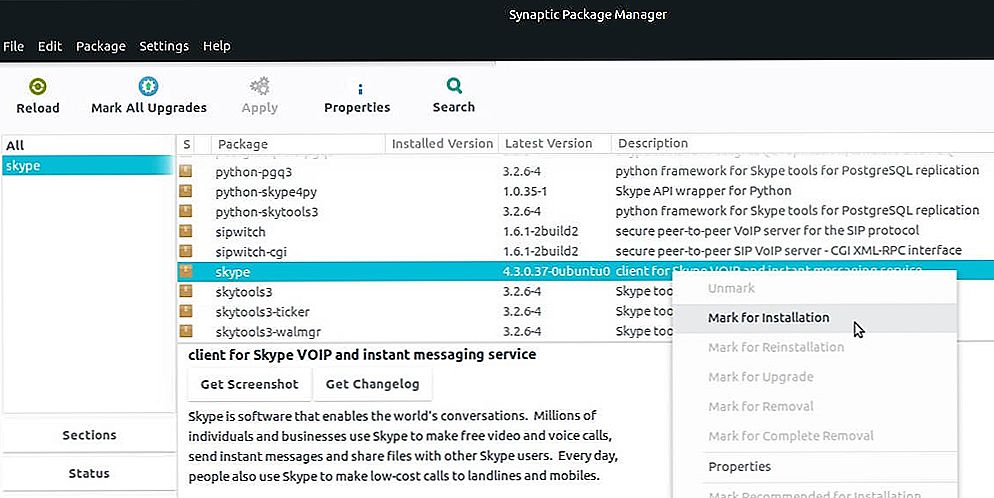Open the Help menu
Image resolution: width=994 pixels, height=498 pixels.
217,46
